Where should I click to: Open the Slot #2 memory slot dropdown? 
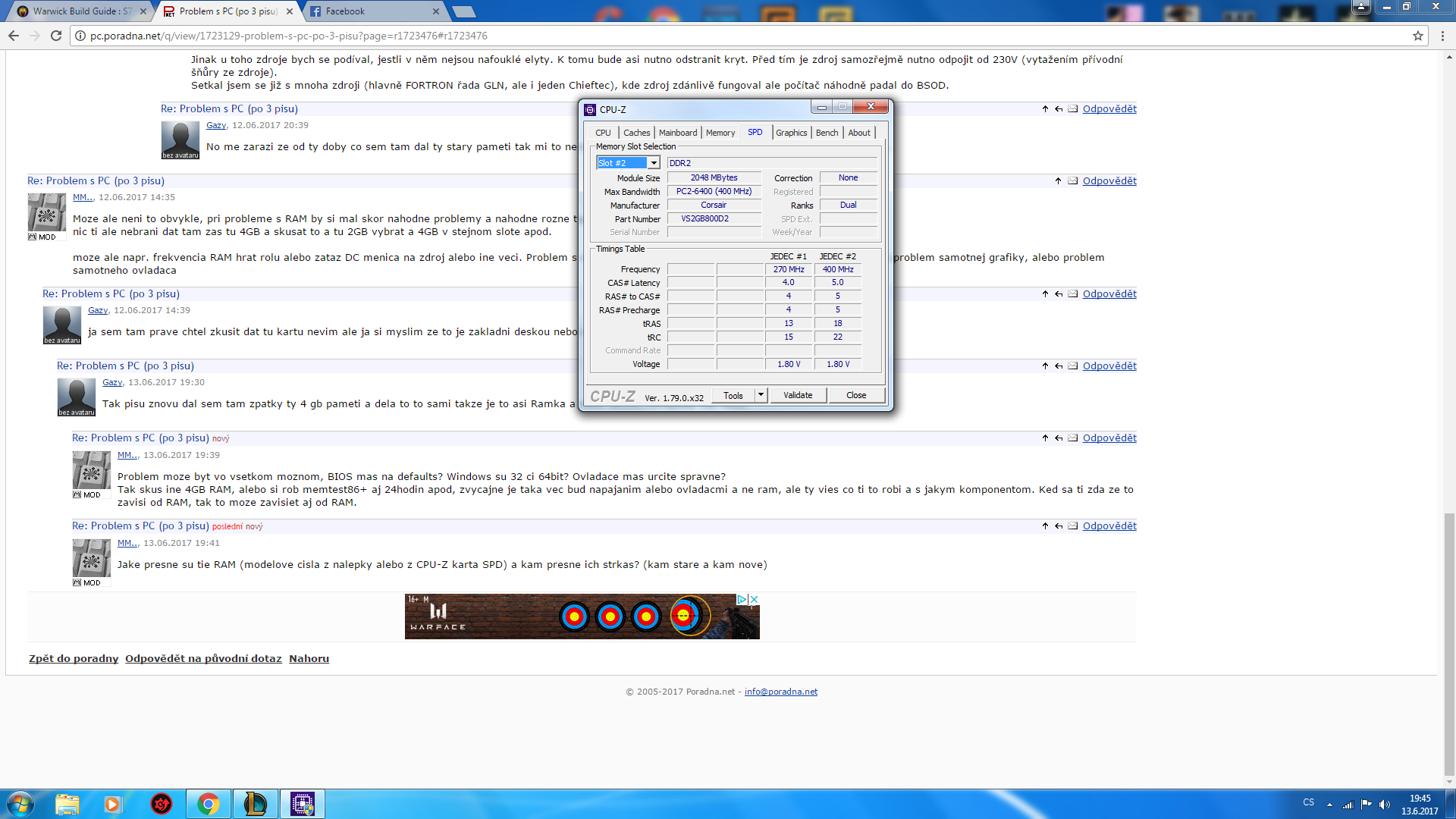(654, 163)
